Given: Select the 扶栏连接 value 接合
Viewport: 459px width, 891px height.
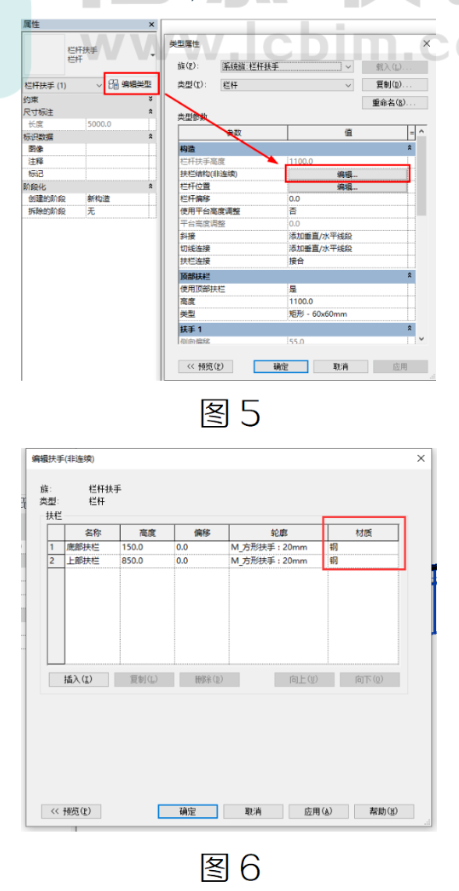Looking at the screenshot, I should click(x=347, y=261).
